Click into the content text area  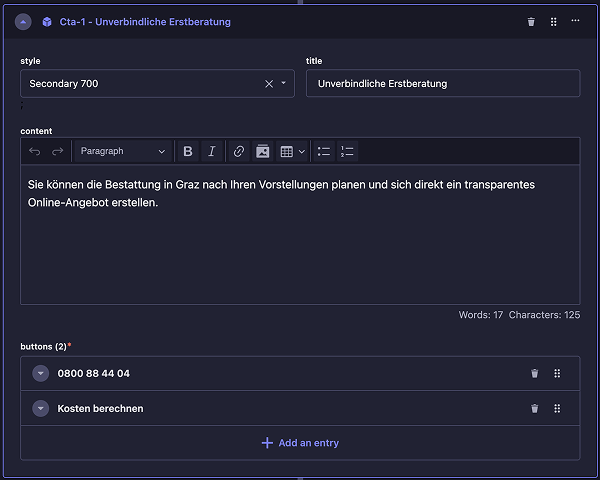click(x=300, y=234)
